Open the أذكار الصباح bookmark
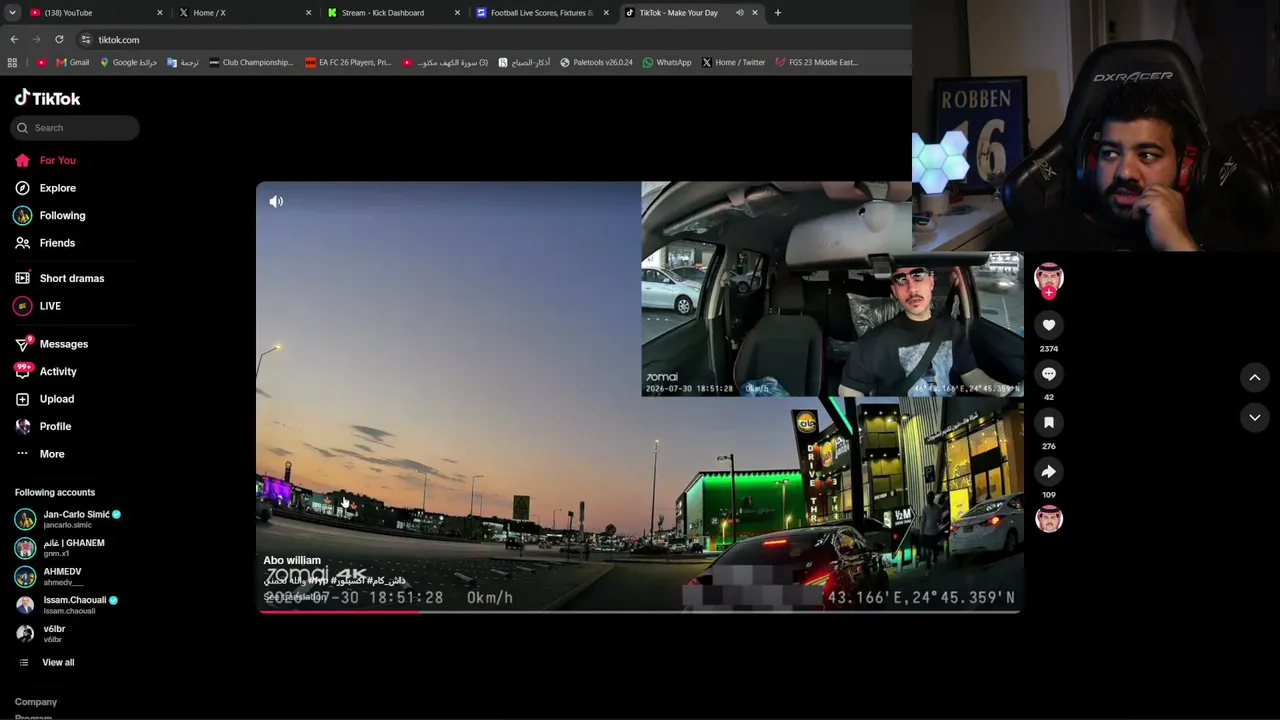1280x720 pixels. click(x=524, y=62)
